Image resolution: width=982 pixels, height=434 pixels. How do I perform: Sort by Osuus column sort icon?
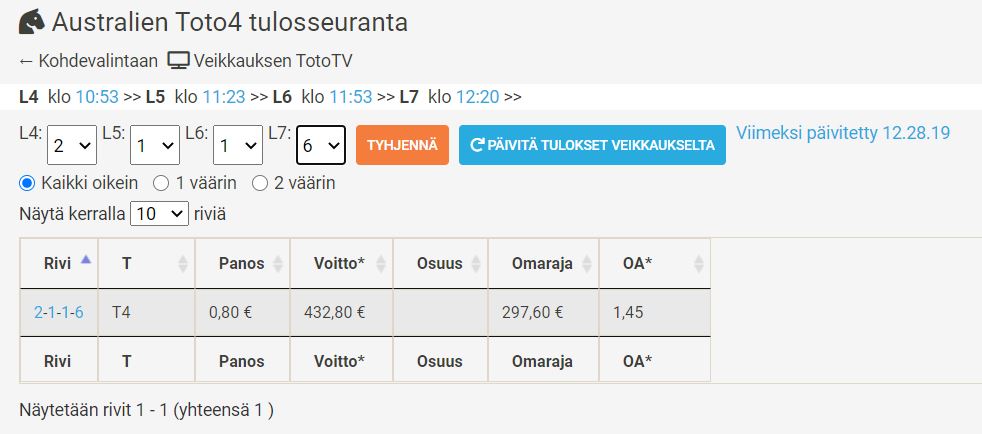point(476,264)
